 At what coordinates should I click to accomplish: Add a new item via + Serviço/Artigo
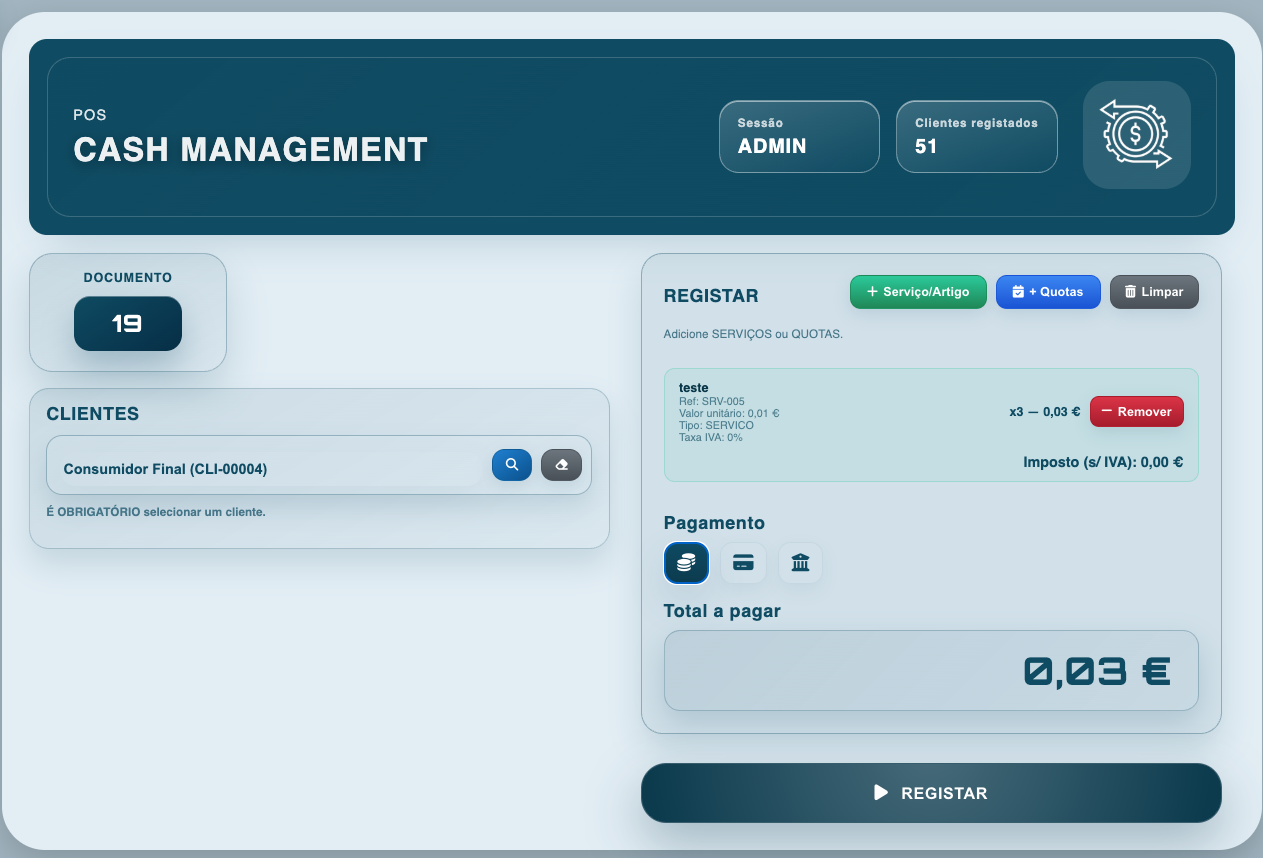pos(918,291)
